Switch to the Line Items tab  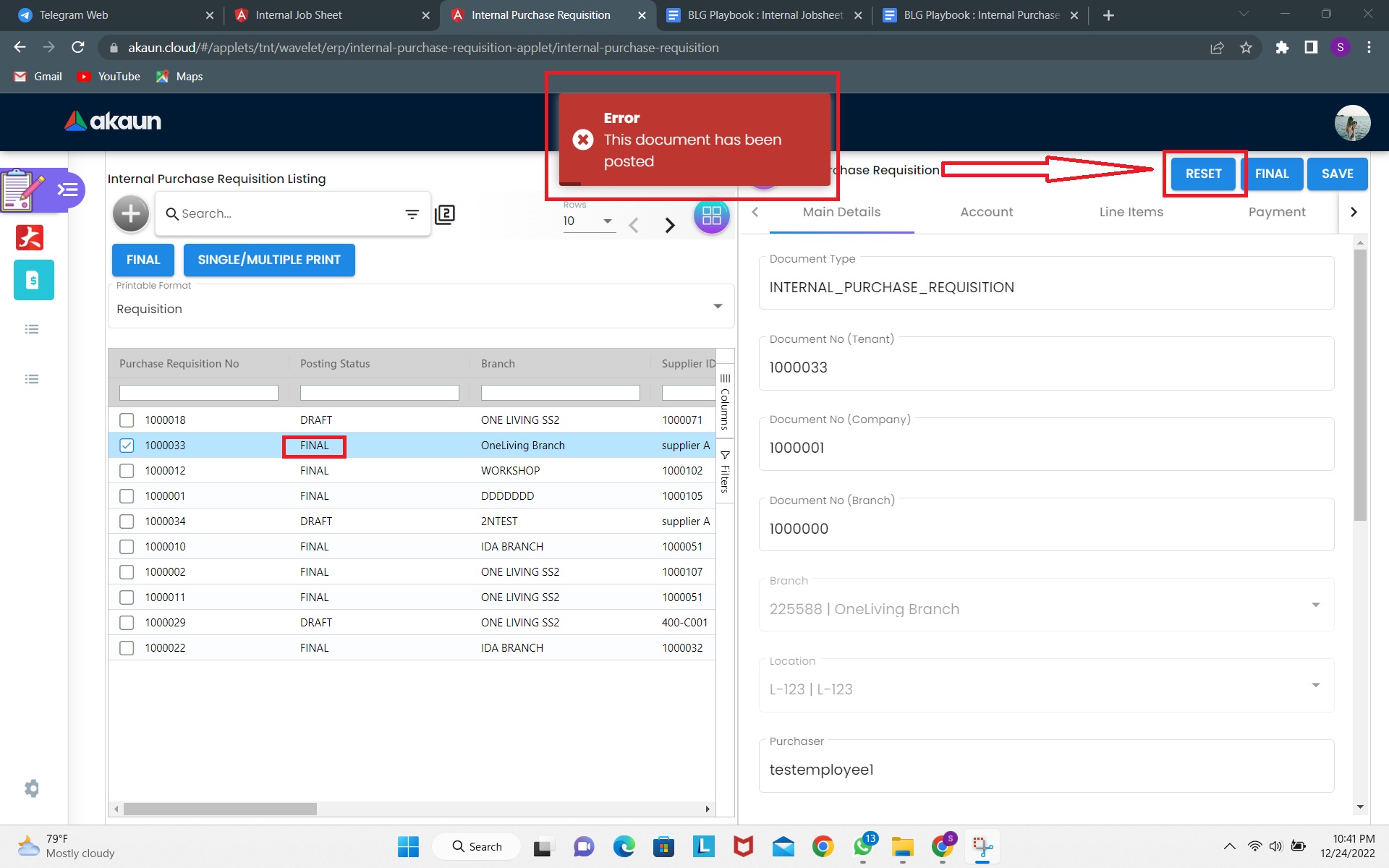(x=1131, y=212)
